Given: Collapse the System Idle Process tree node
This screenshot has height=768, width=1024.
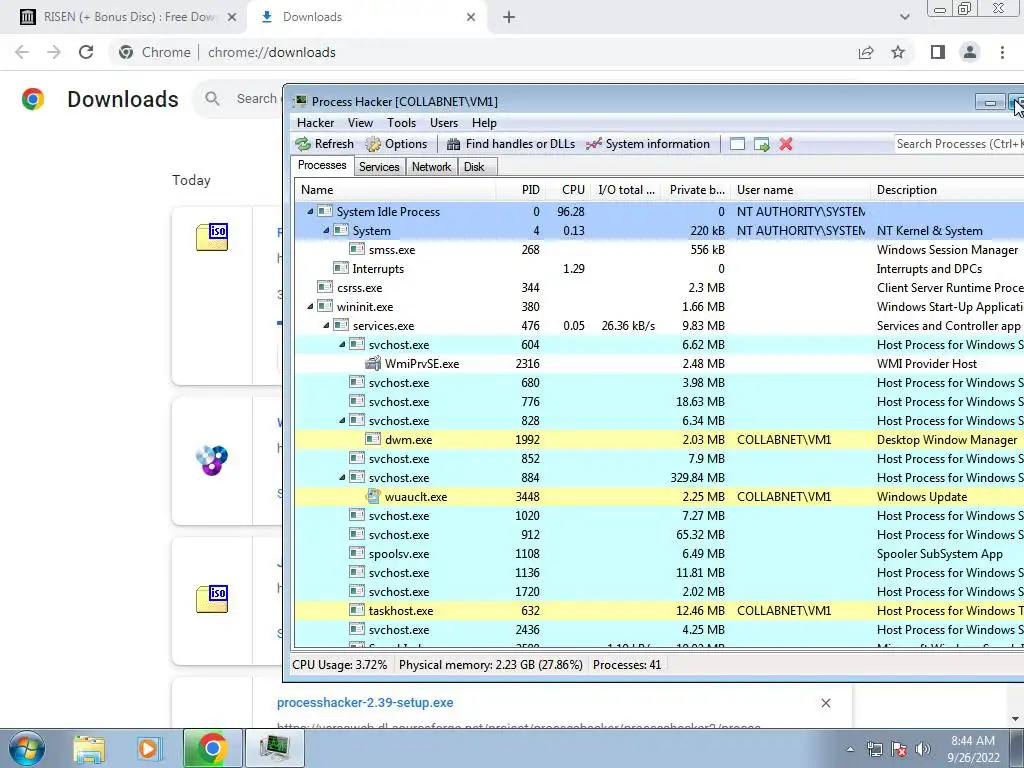Looking at the screenshot, I should (310, 212).
